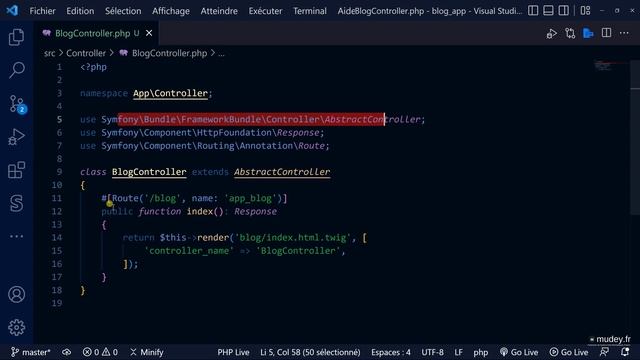
Task: Click the VS Code logo icon
Action: 12,10
